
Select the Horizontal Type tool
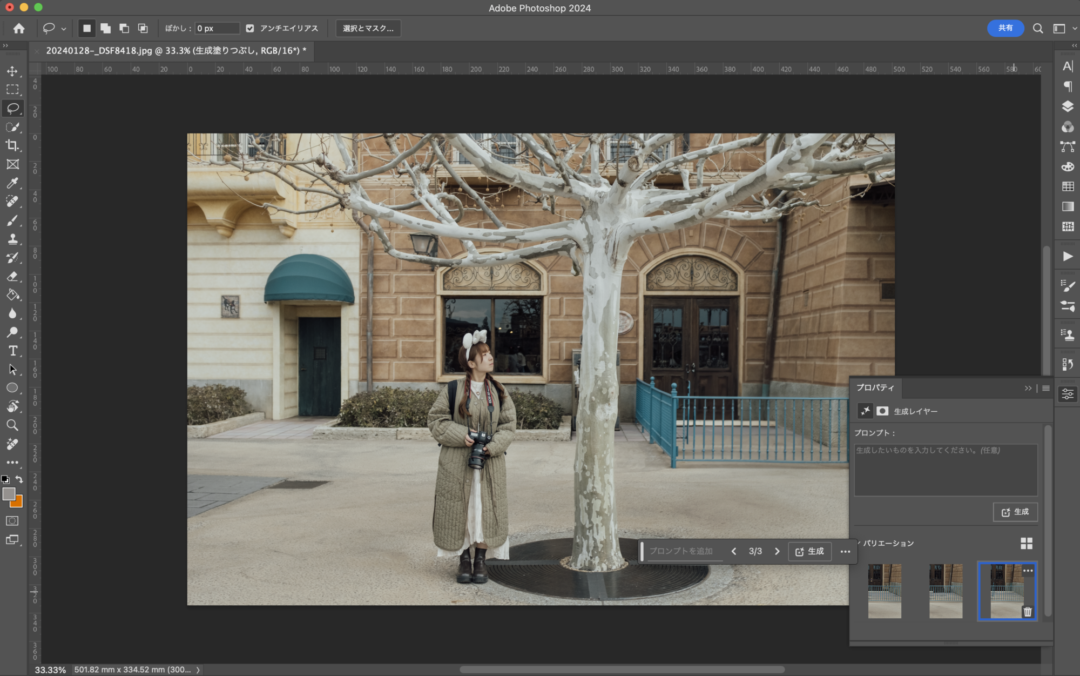click(13, 351)
